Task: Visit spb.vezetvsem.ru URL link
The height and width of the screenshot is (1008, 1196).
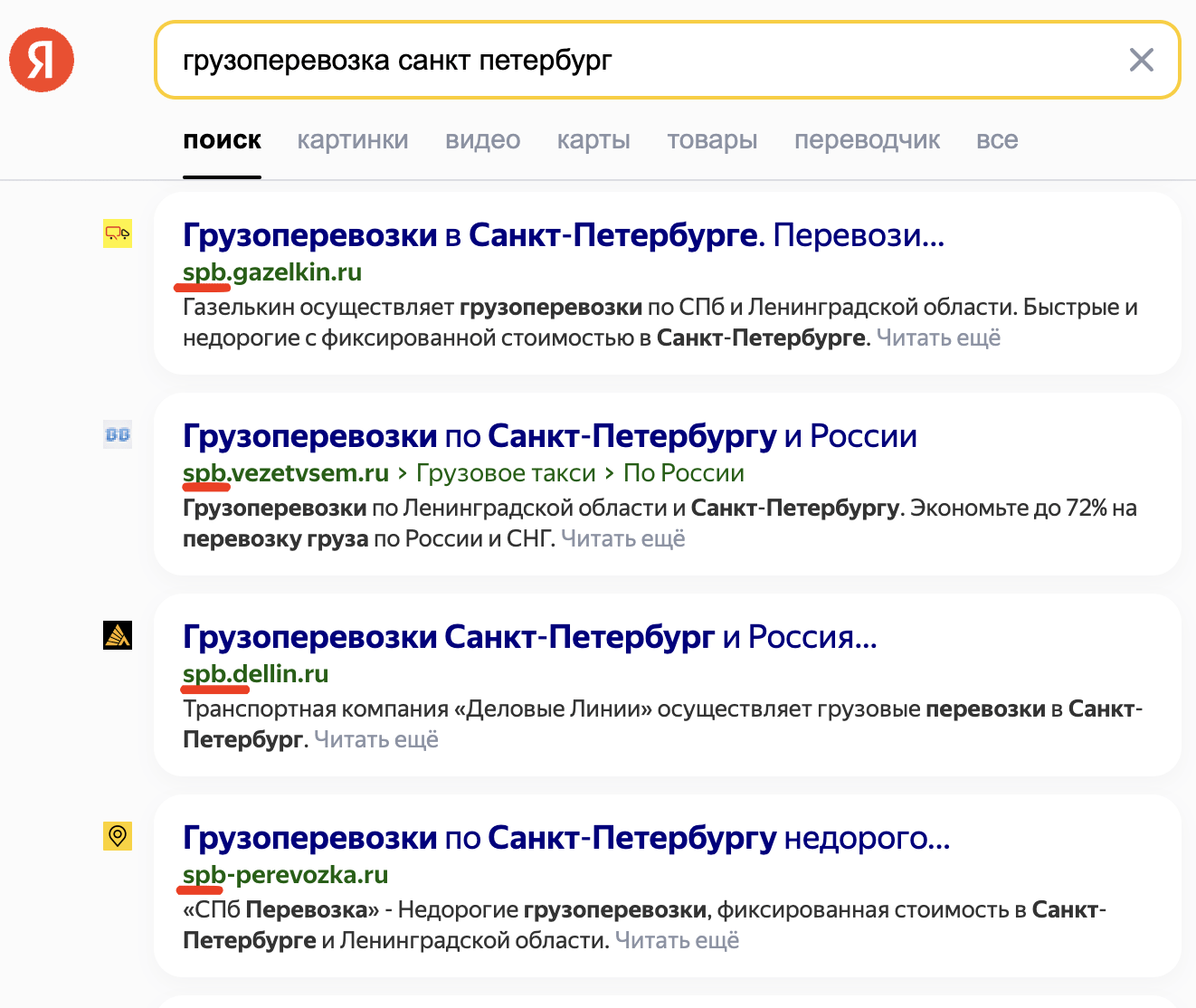Action: click(286, 473)
